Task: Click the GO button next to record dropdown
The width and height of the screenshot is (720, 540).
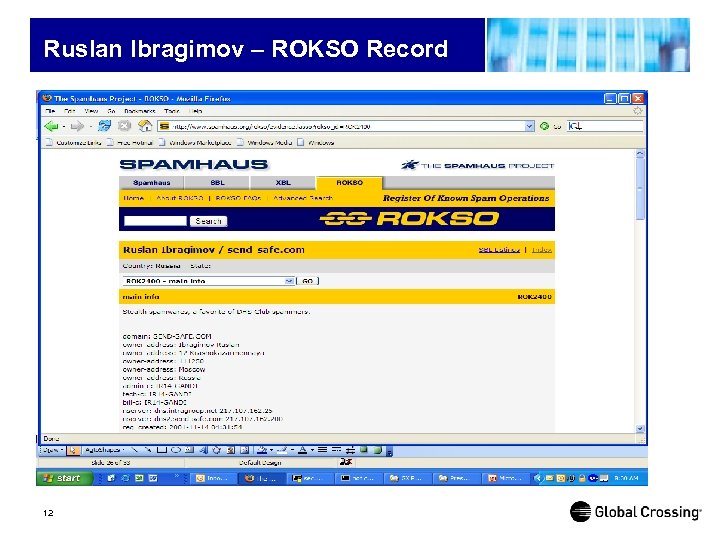Action: [x=308, y=281]
